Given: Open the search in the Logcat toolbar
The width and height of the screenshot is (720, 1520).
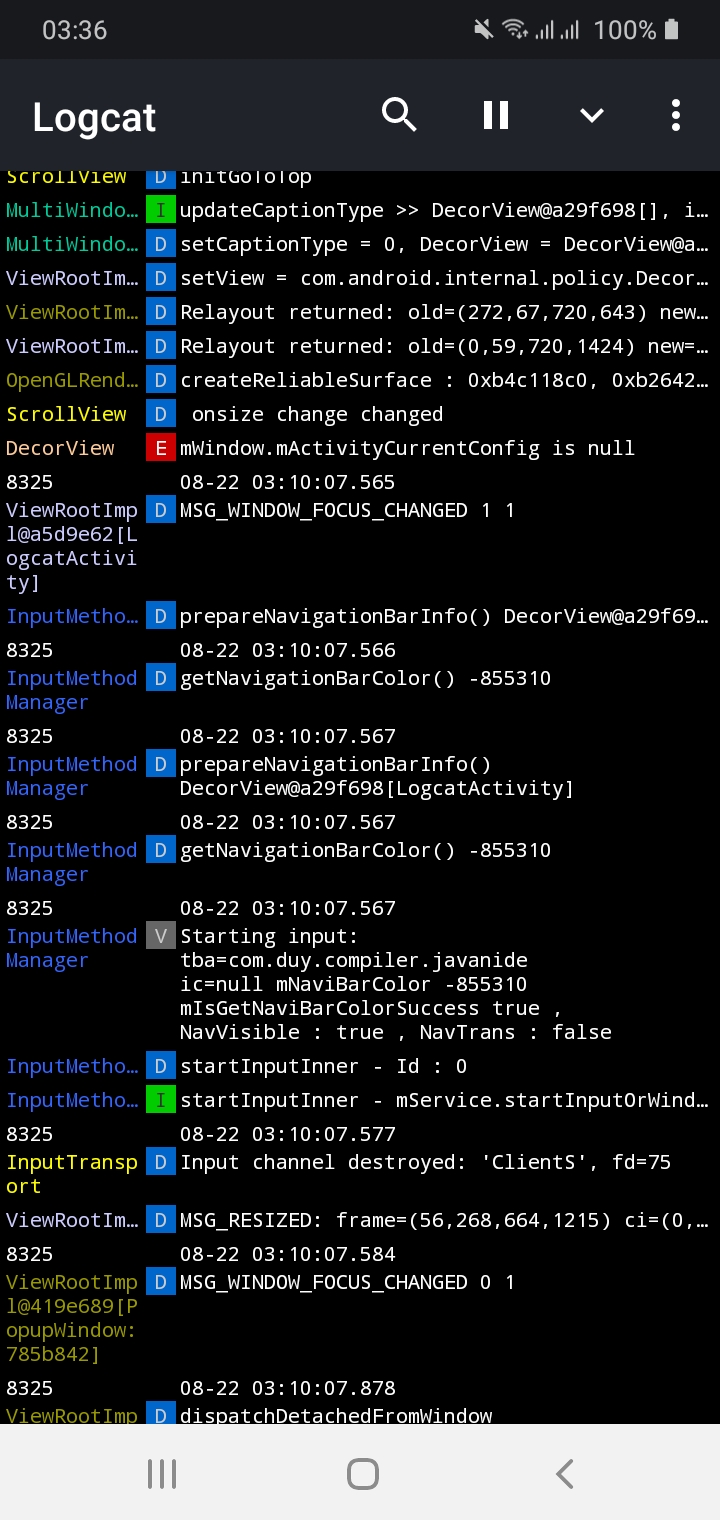Looking at the screenshot, I should (399, 114).
